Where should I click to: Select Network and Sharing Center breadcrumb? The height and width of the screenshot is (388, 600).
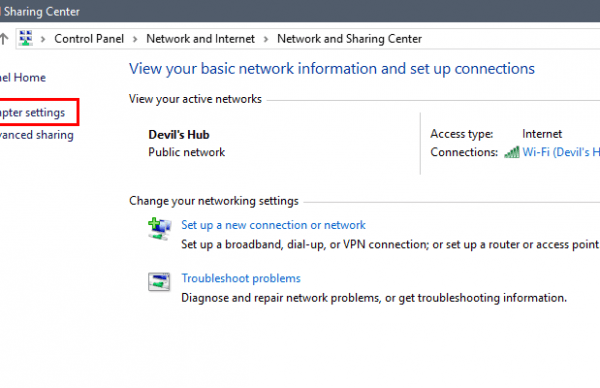349,39
